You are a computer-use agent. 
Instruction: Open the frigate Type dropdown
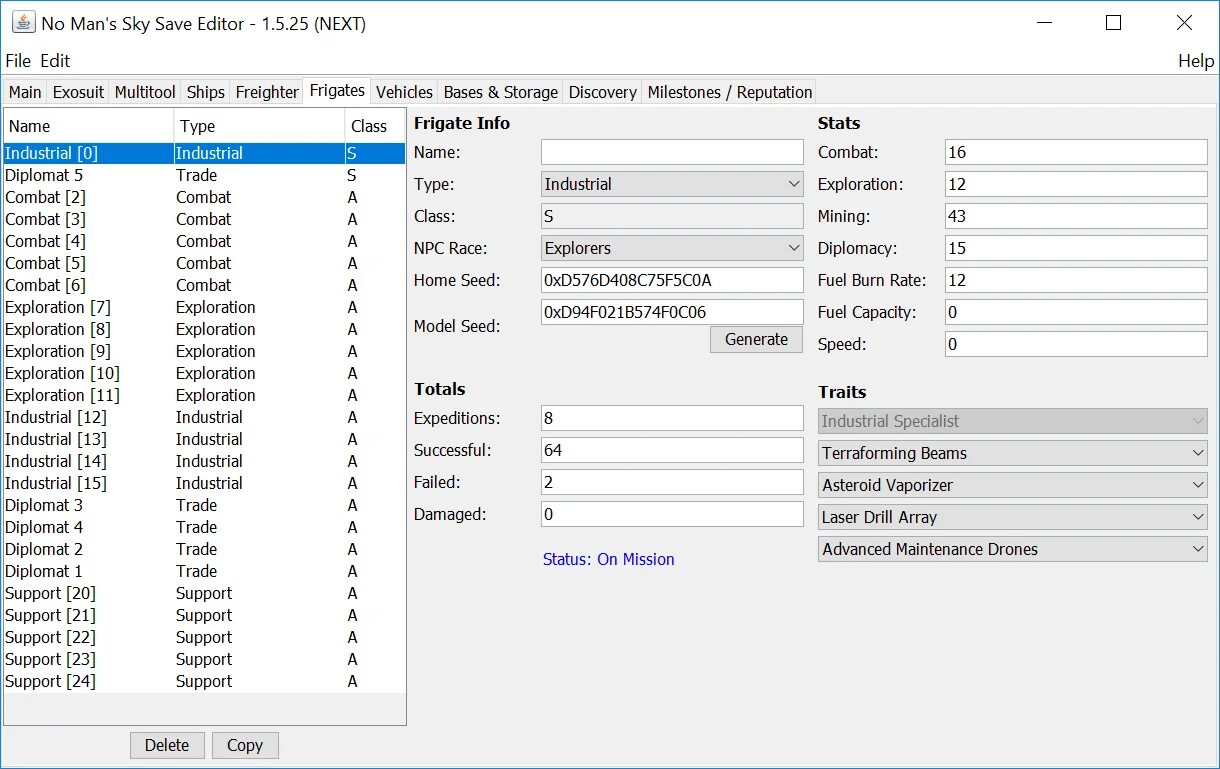point(672,184)
